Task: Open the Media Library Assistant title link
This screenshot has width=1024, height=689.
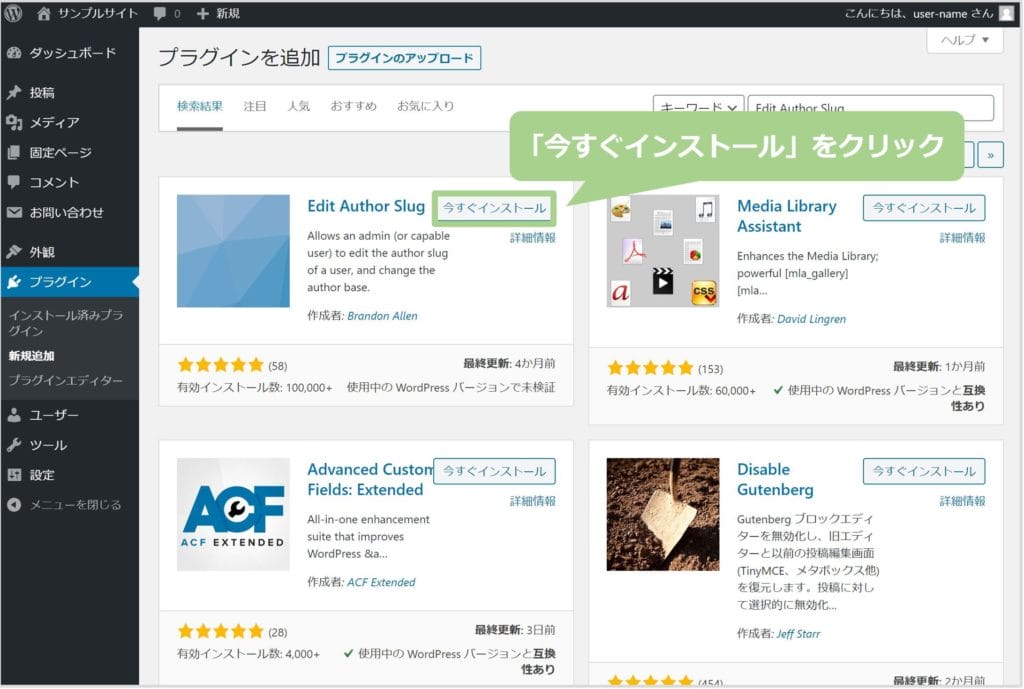Action: coord(787,216)
